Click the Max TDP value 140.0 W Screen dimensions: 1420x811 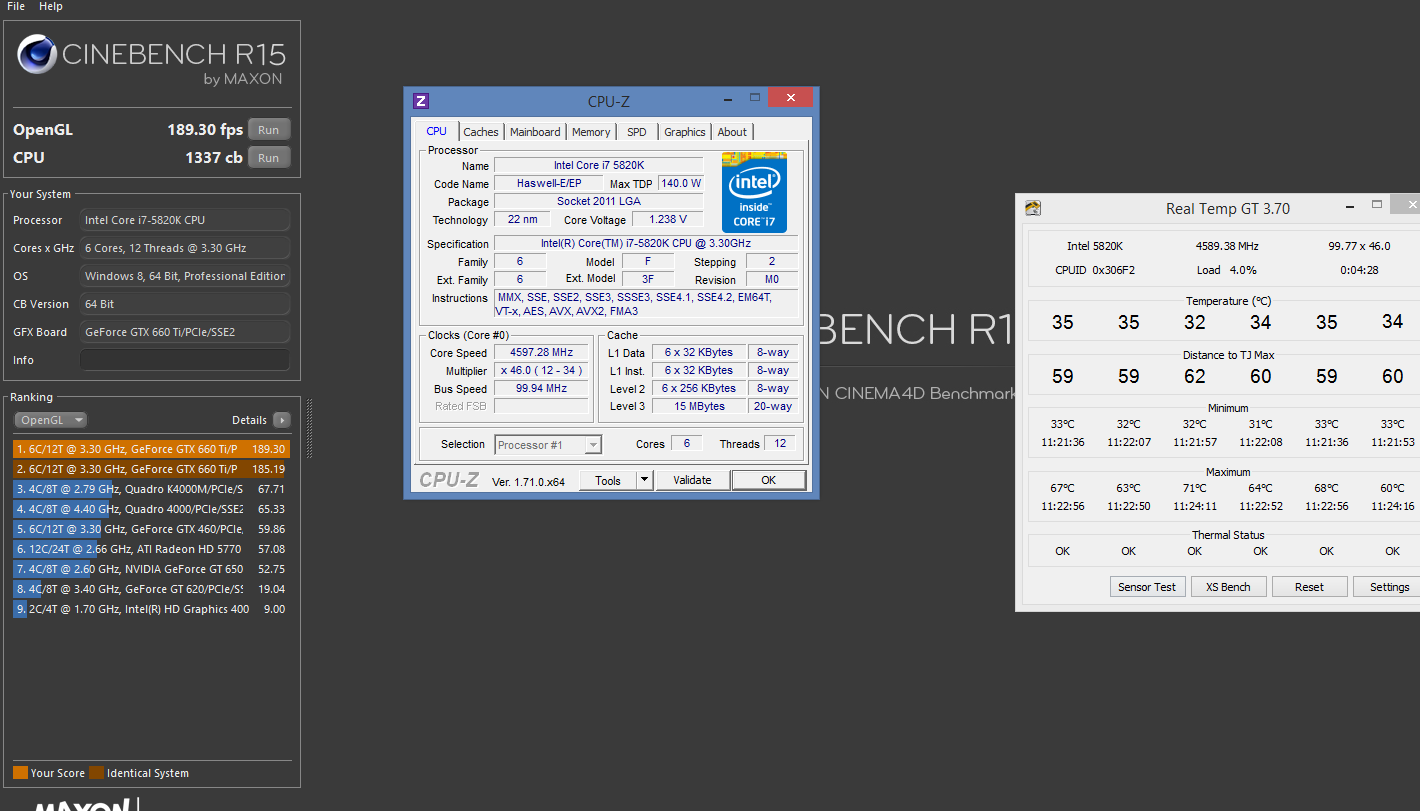pyautogui.click(x=680, y=184)
